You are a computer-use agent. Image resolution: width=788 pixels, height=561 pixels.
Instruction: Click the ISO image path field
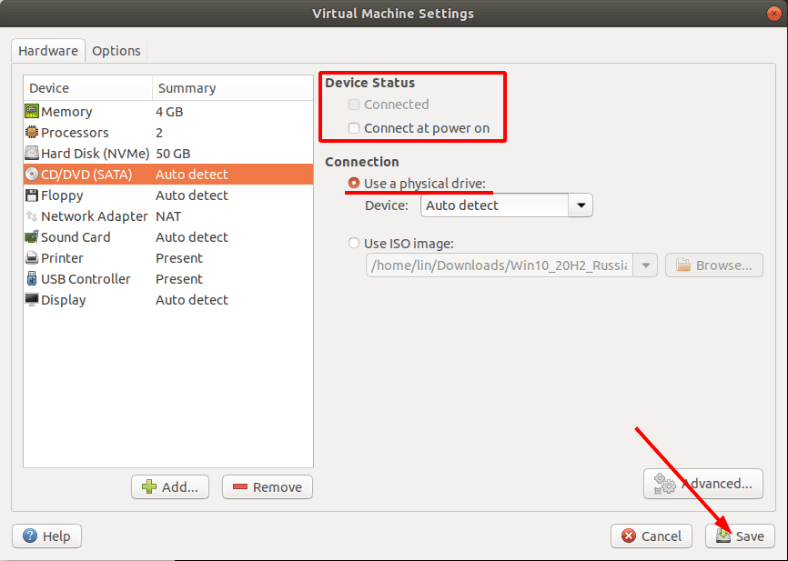pos(500,265)
